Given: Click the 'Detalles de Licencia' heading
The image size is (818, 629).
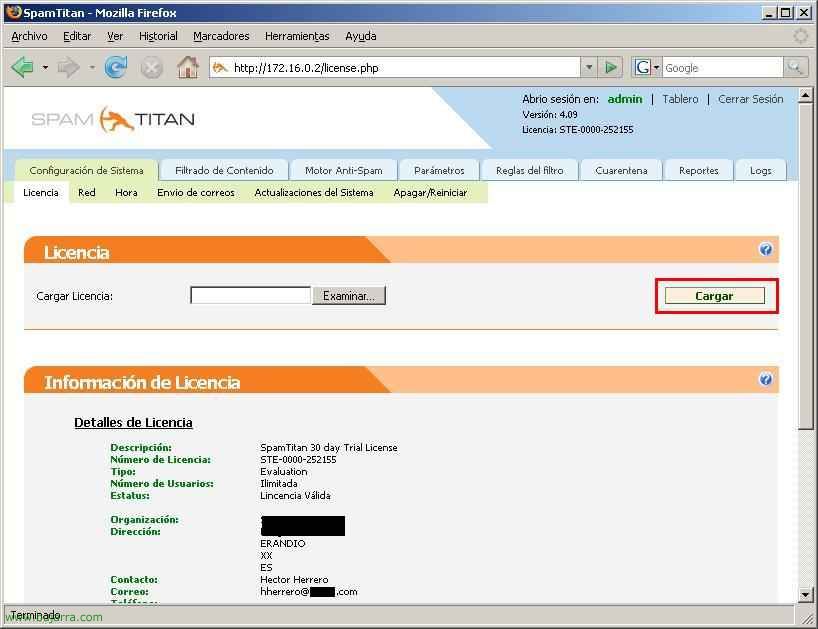Looking at the screenshot, I should tap(134, 422).
